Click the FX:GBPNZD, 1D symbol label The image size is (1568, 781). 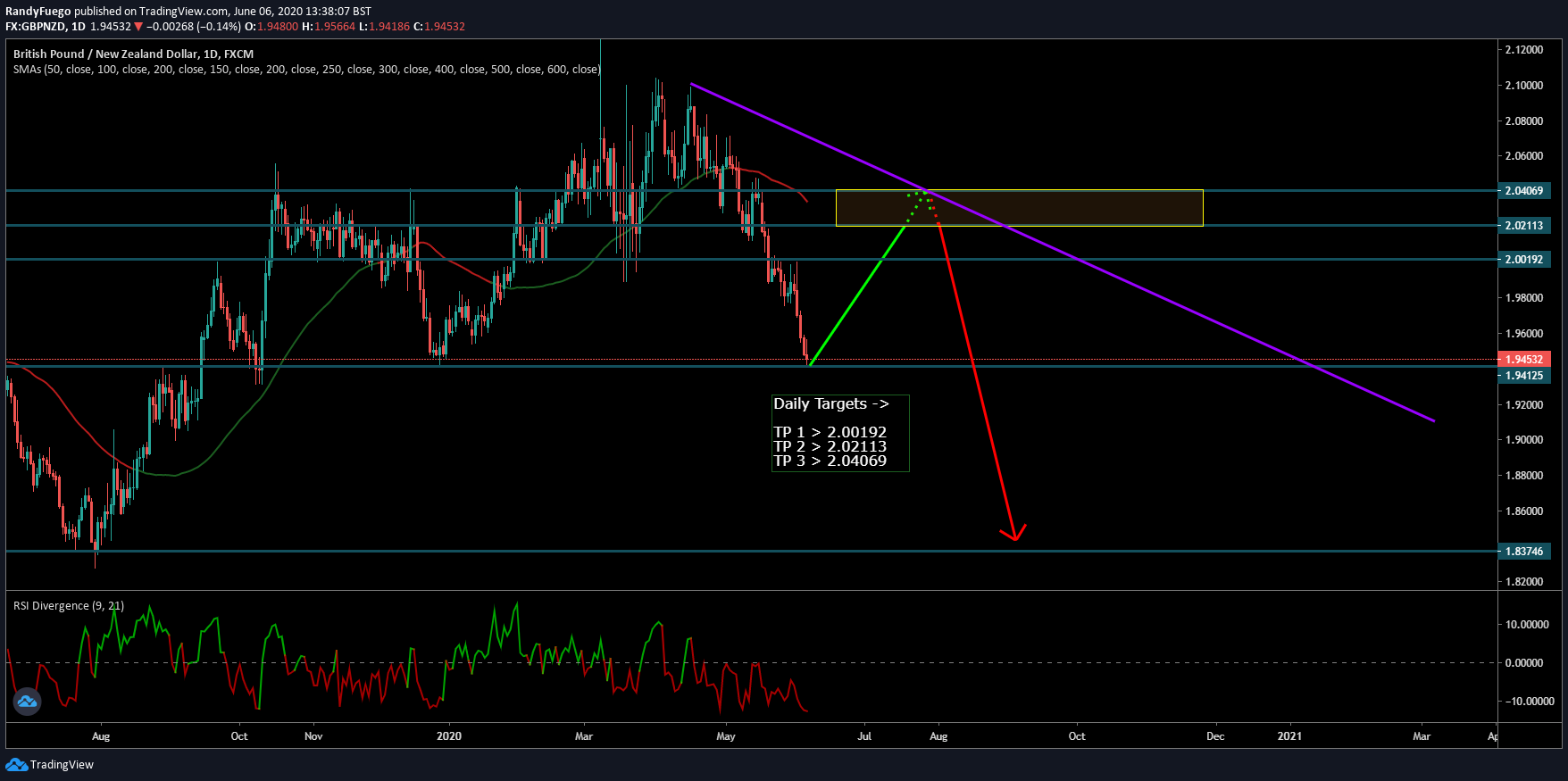(45, 27)
